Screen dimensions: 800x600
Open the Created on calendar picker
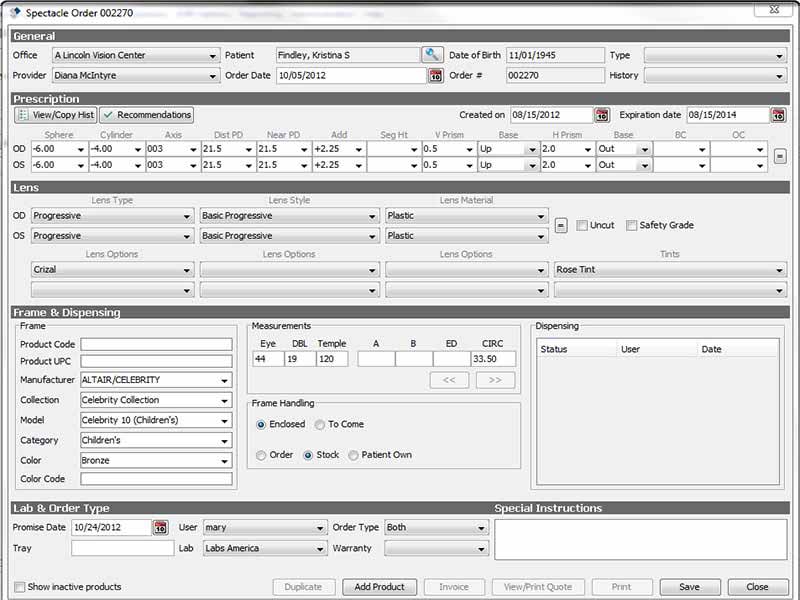pyautogui.click(x=602, y=115)
